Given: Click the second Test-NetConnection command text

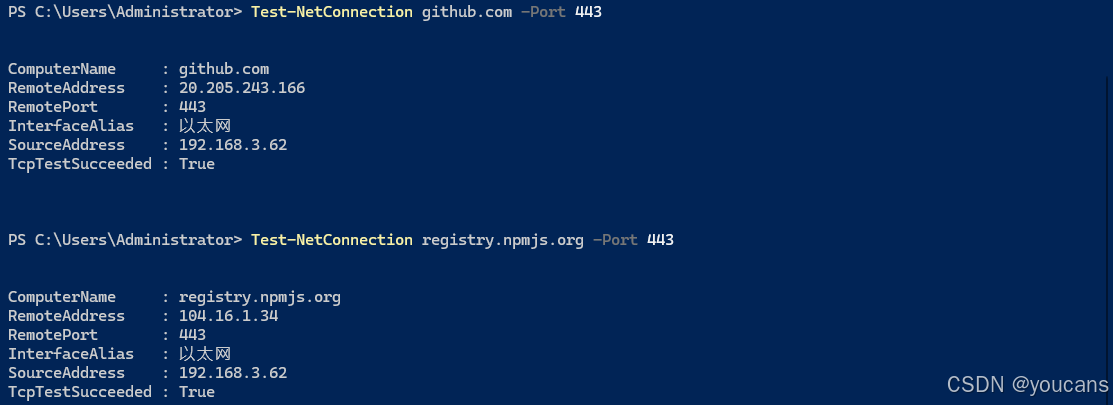Looking at the screenshot, I should (331, 240).
